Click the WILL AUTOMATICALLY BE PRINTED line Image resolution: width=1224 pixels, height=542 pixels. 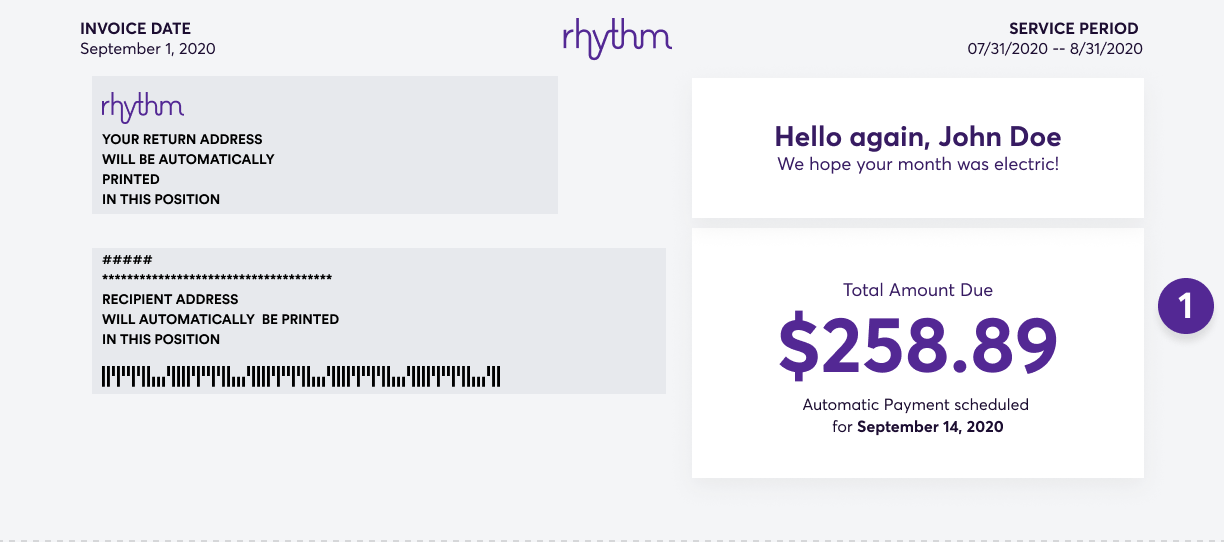(x=220, y=319)
